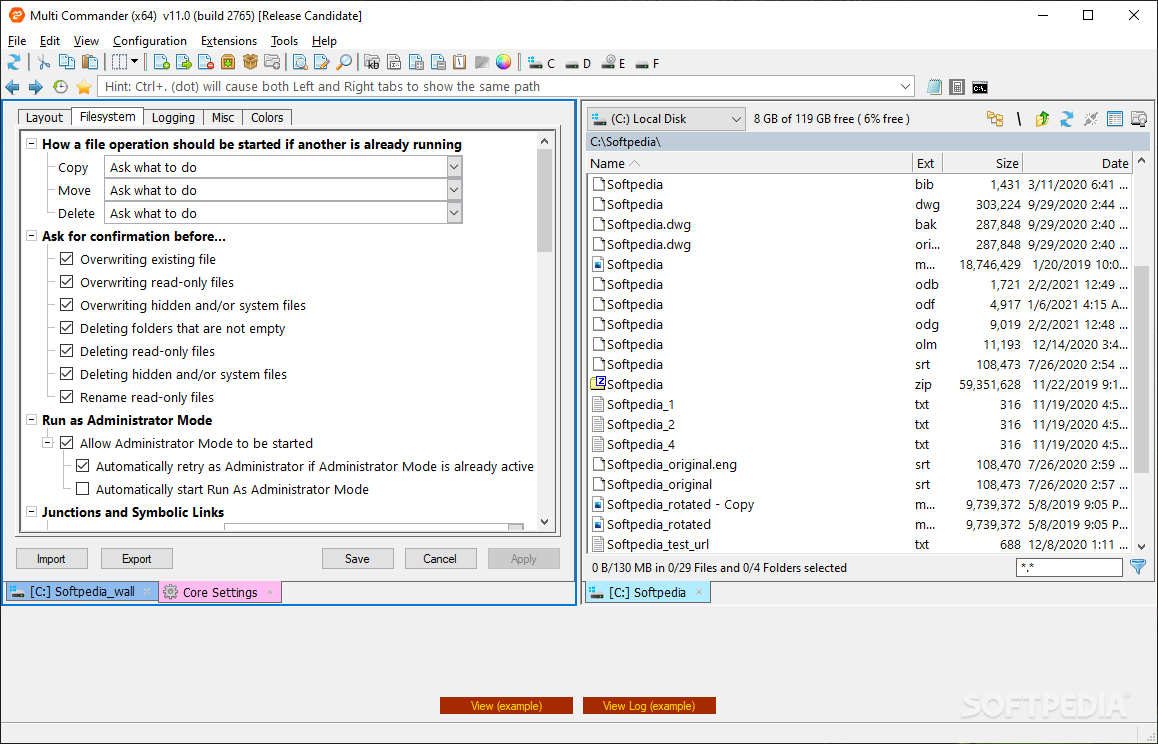Click the Cancel button
Screen dimensions: 1158x744
tap(440, 559)
